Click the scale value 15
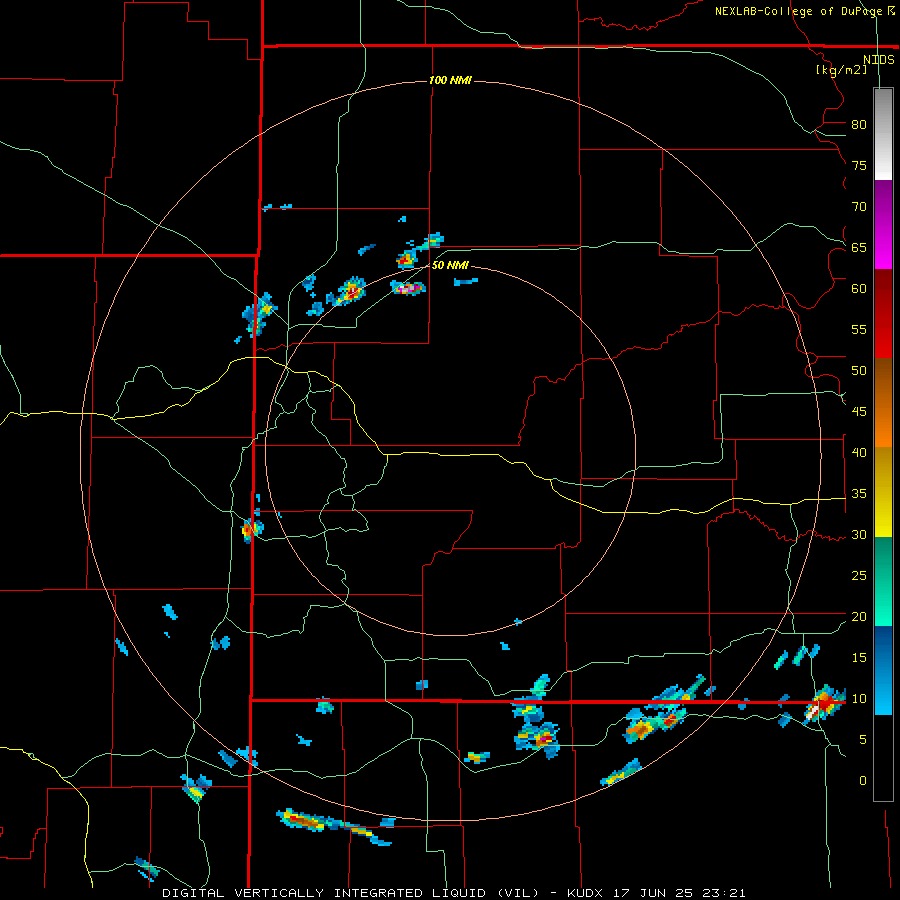This screenshot has height=900, width=900. pyautogui.click(x=859, y=658)
